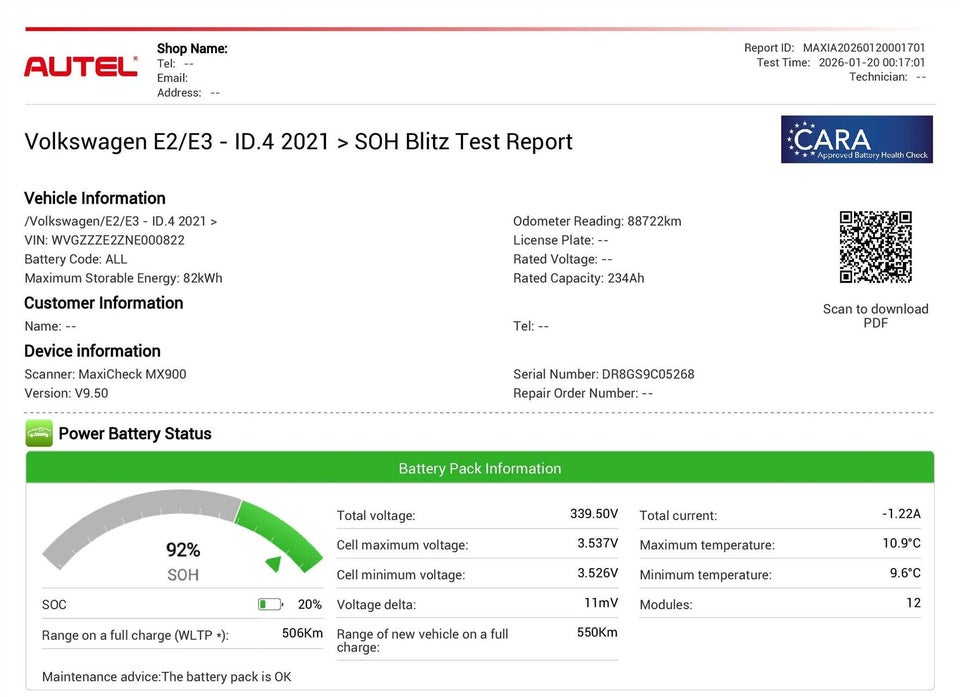Click the Scan to download PDF text
Image resolution: width=960 pixels, height=697 pixels.
tap(875, 316)
